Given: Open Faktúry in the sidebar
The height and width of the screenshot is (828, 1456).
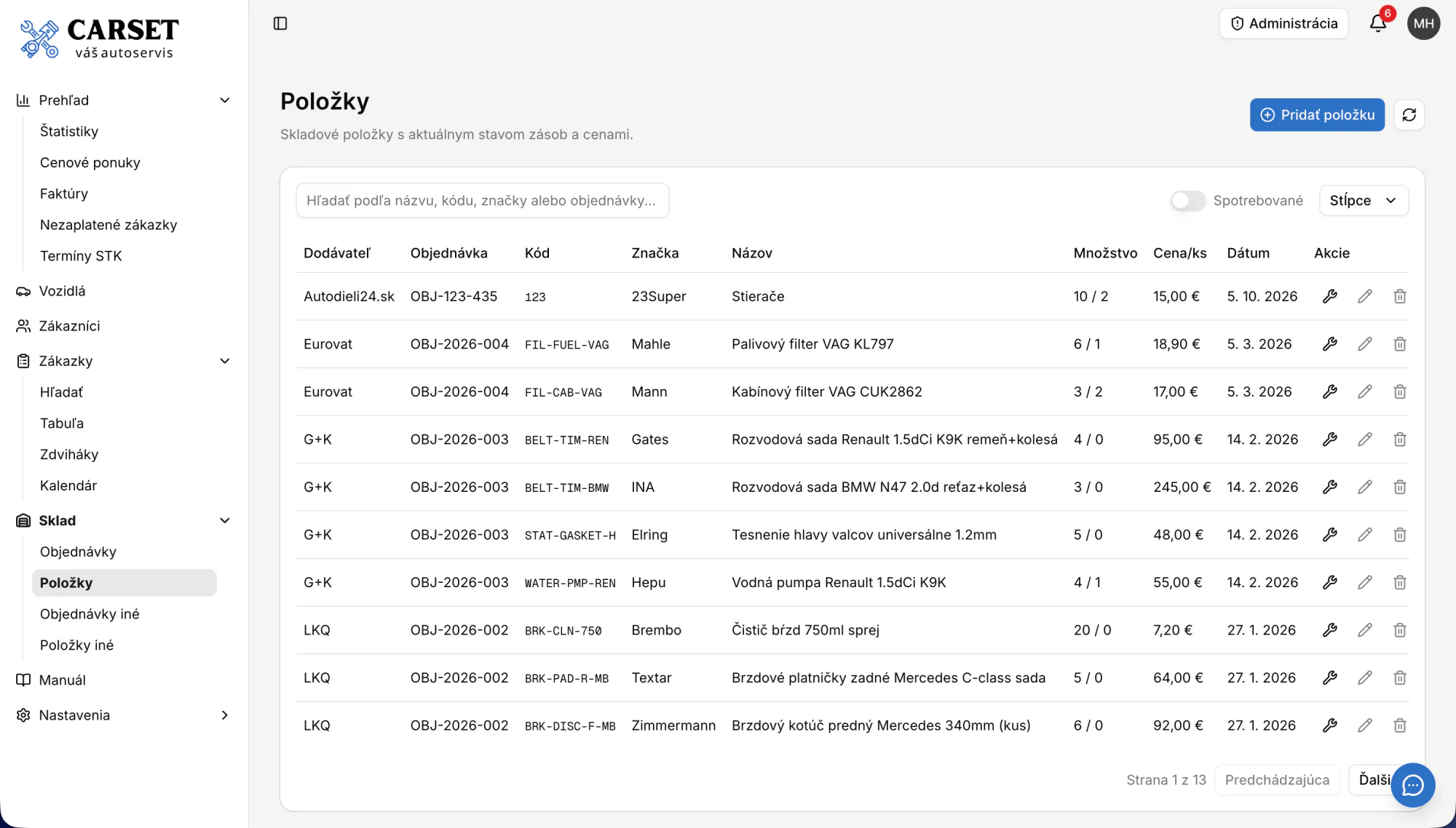Looking at the screenshot, I should click(x=64, y=194).
